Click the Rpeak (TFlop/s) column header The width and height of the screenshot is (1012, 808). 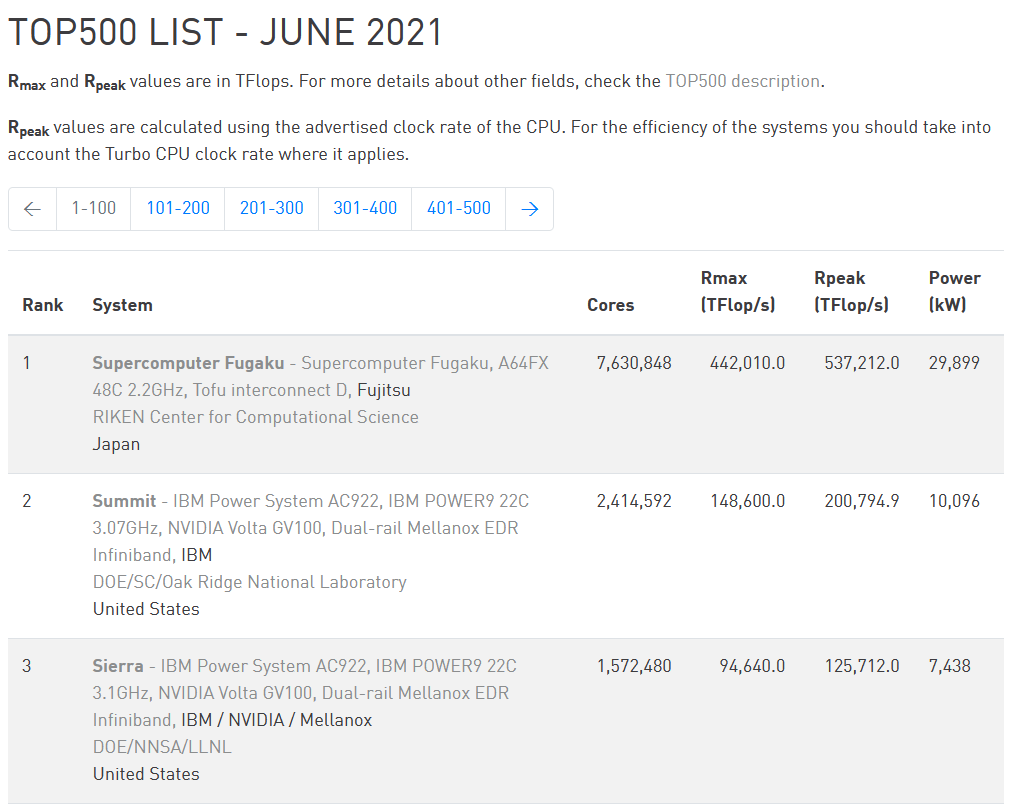(851, 292)
